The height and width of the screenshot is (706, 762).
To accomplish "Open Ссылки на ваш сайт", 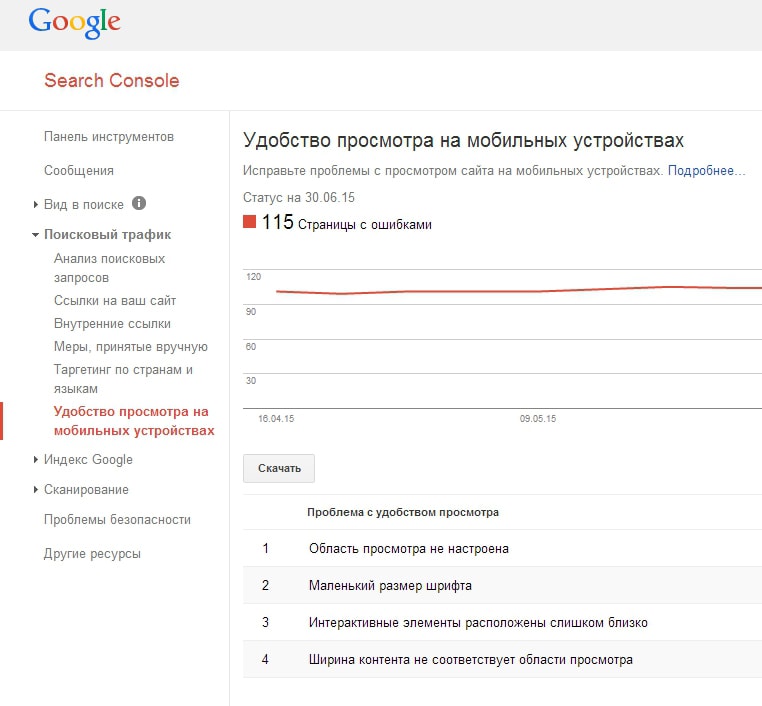I will [115, 301].
